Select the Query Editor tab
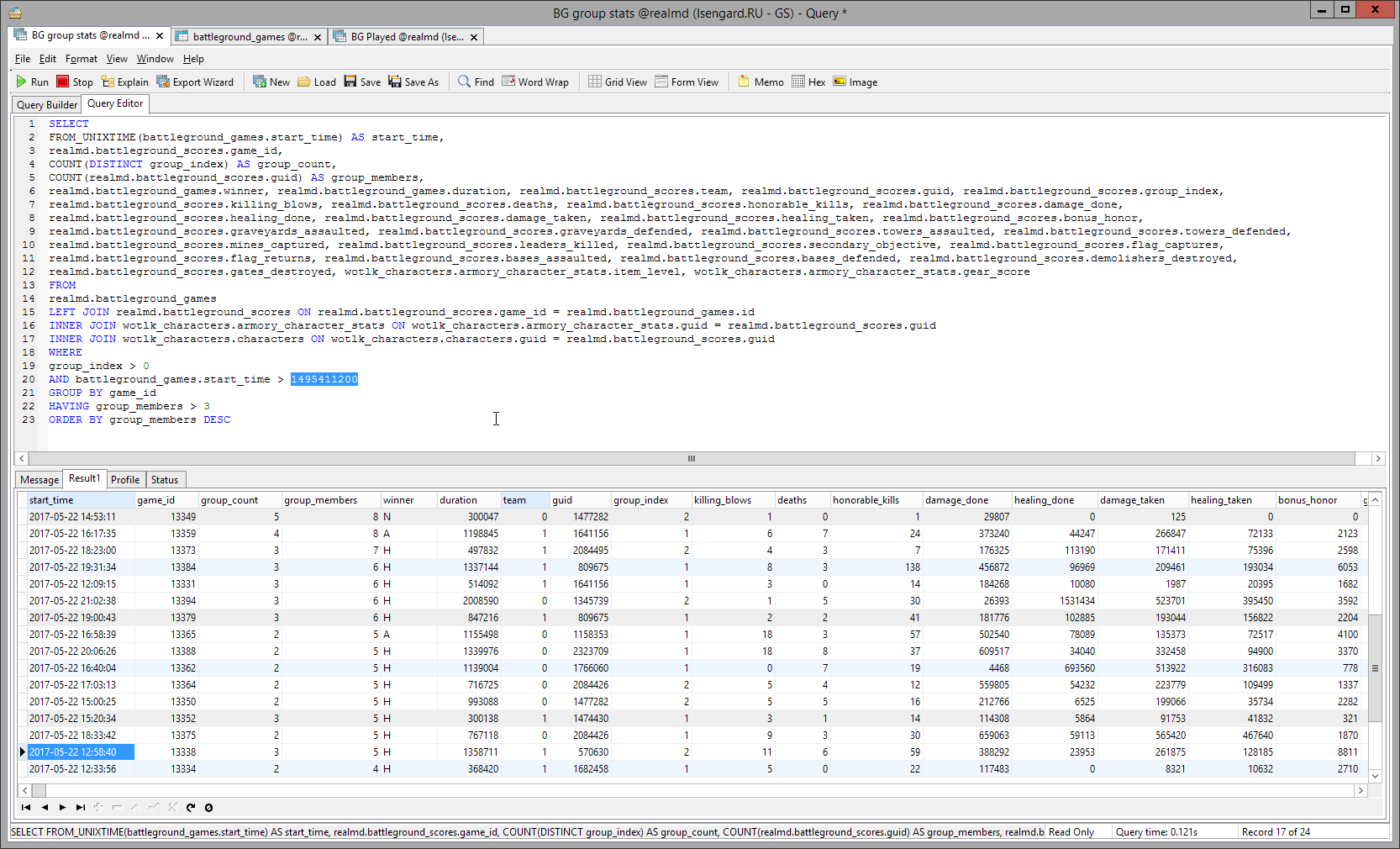Viewport: 1400px width, 849px height. coord(115,103)
